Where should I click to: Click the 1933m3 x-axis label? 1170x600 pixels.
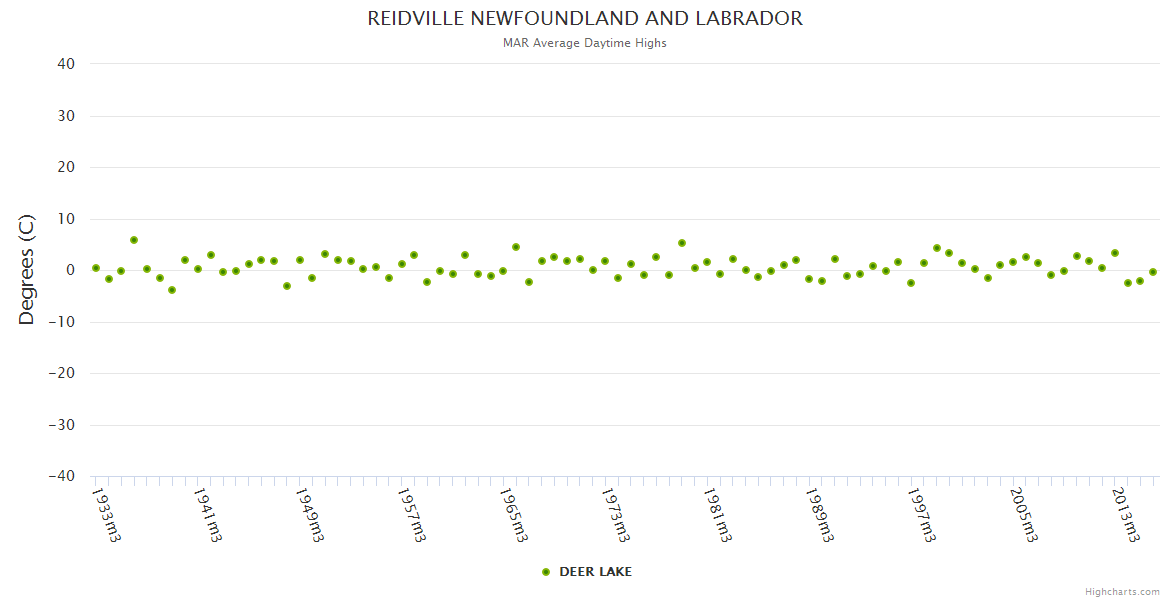(106, 514)
